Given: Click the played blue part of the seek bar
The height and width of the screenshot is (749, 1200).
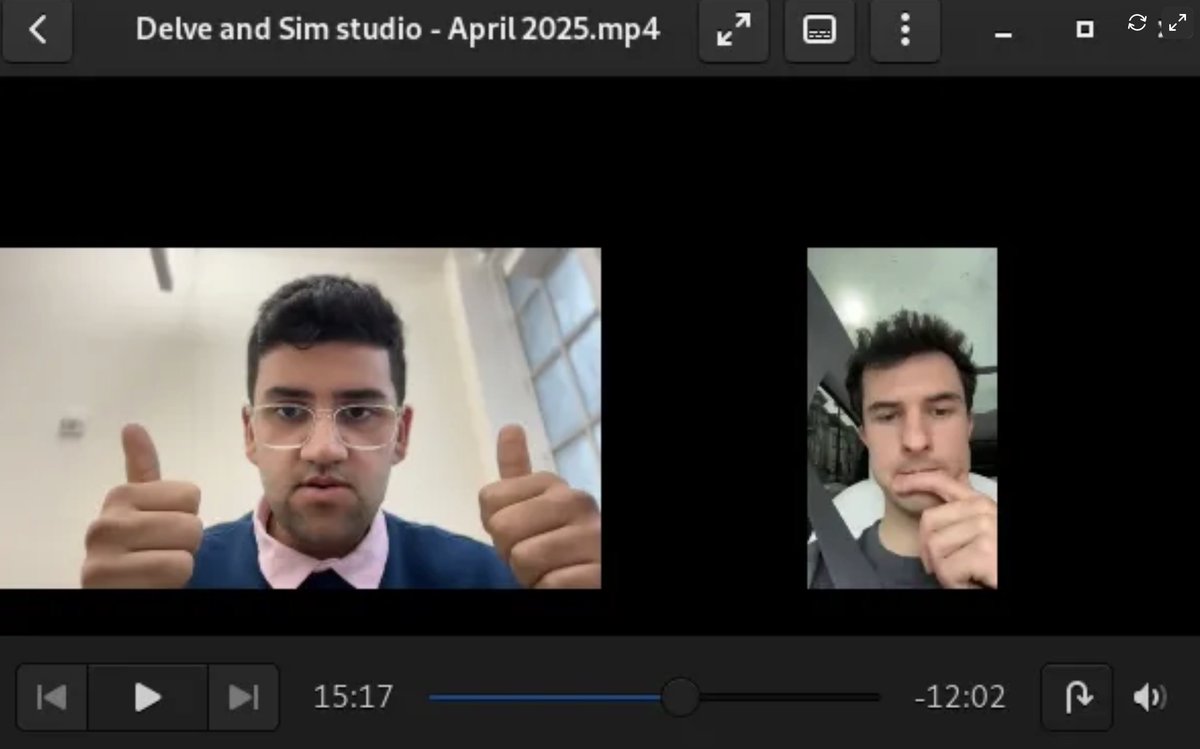Looking at the screenshot, I should click(x=546, y=697).
